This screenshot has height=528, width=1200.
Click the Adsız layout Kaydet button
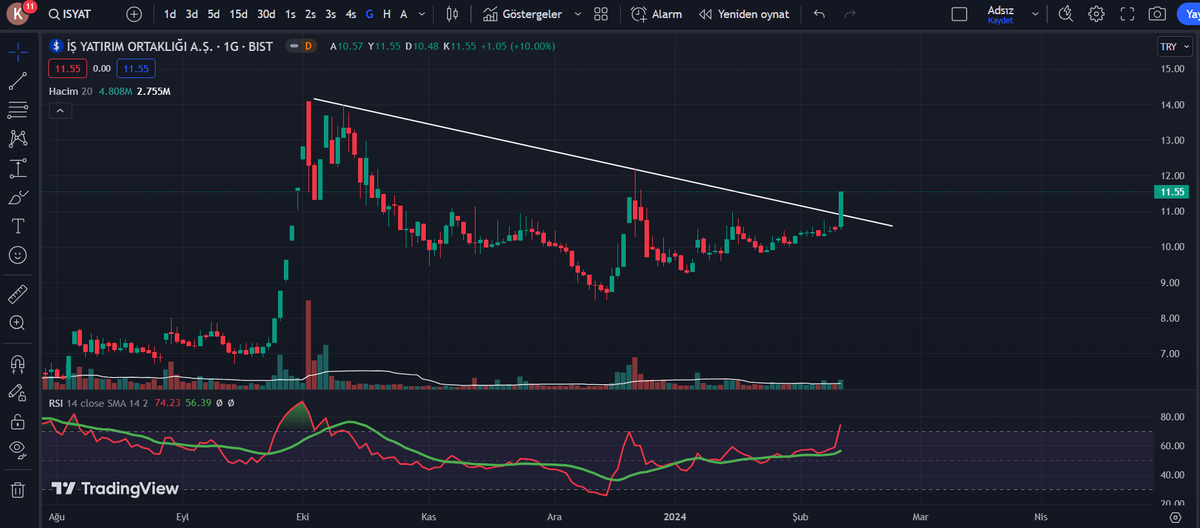tap(1000, 14)
